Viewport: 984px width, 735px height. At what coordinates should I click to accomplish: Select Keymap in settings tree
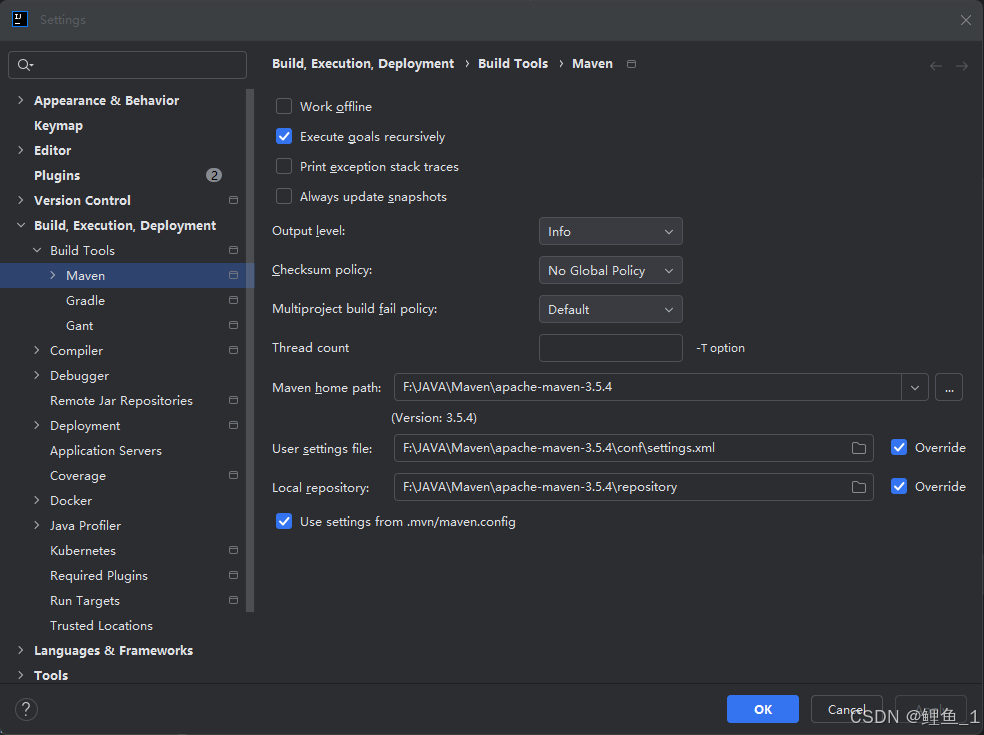click(58, 126)
